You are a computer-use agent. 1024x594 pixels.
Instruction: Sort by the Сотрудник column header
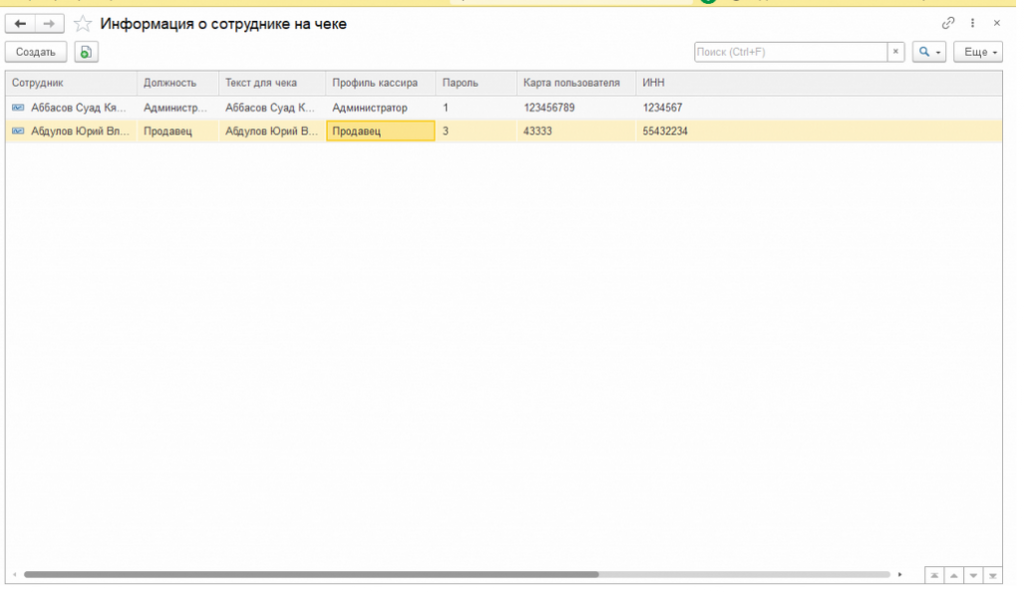tap(72, 83)
